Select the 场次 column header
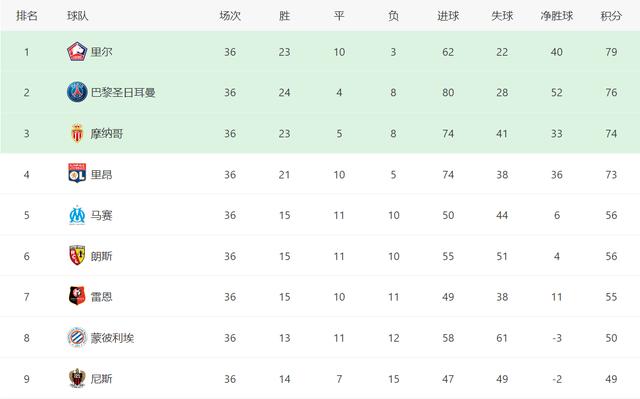This screenshot has width=640, height=399. [x=230, y=16]
